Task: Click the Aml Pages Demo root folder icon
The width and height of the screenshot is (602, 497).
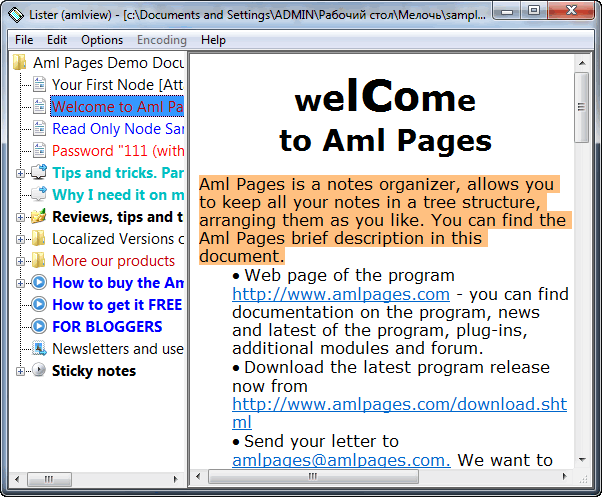Action: [x=19, y=63]
